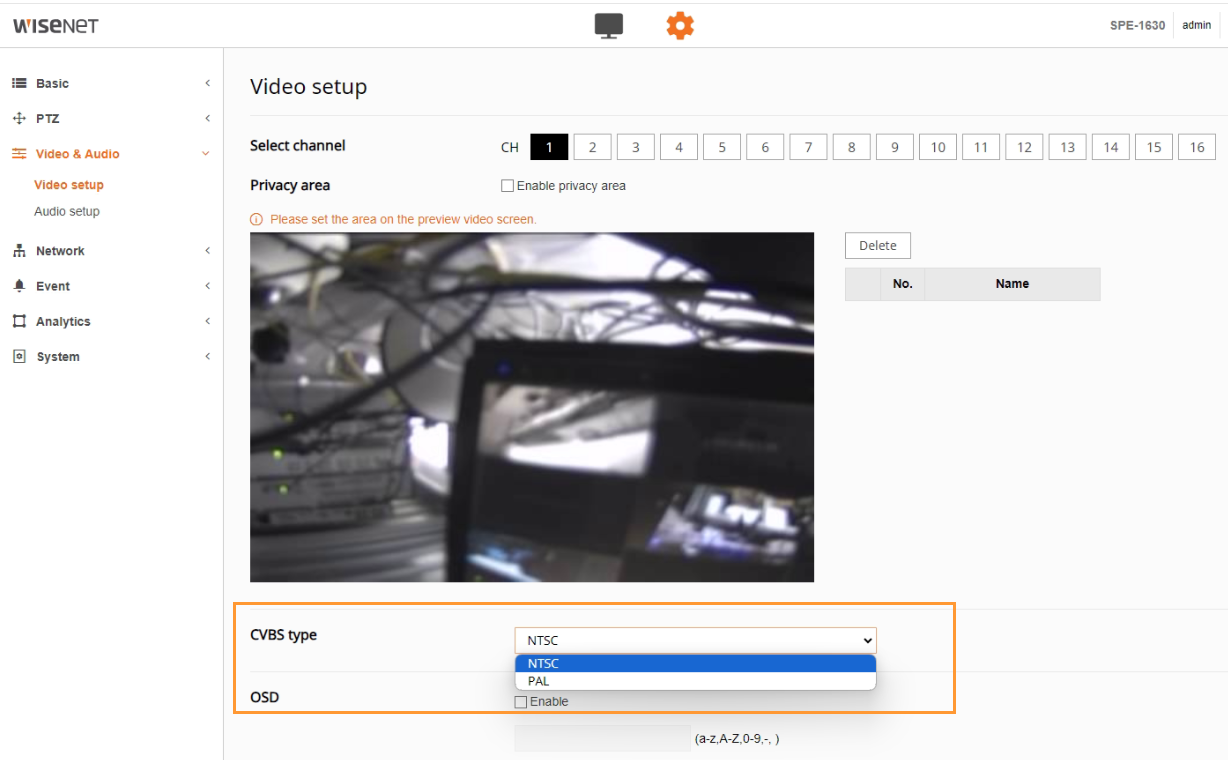Viewport: 1228px width, 760px height.
Task: Click the Basic menu list icon
Action: pos(18,83)
